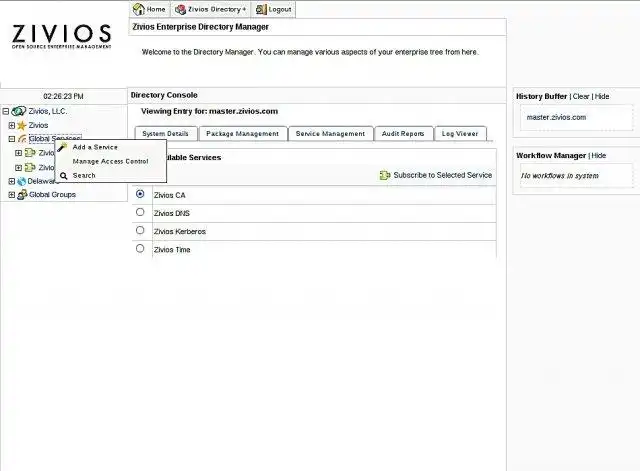Switch to the Service Management tab
Screen dimensions: 640x471
(x=330, y=134)
